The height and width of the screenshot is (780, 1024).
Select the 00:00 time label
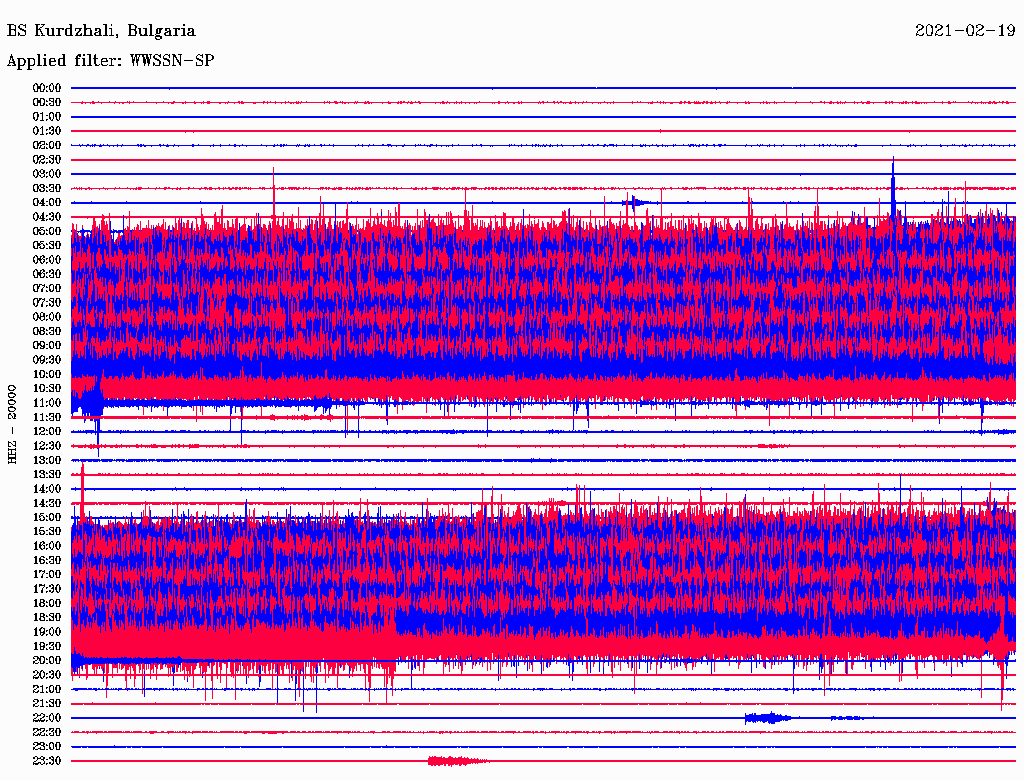[x=47, y=88]
